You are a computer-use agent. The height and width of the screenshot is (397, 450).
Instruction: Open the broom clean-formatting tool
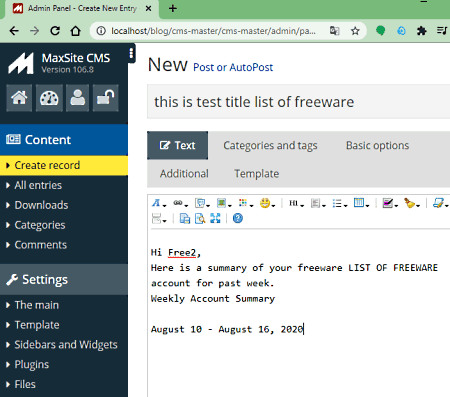tap(411, 203)
